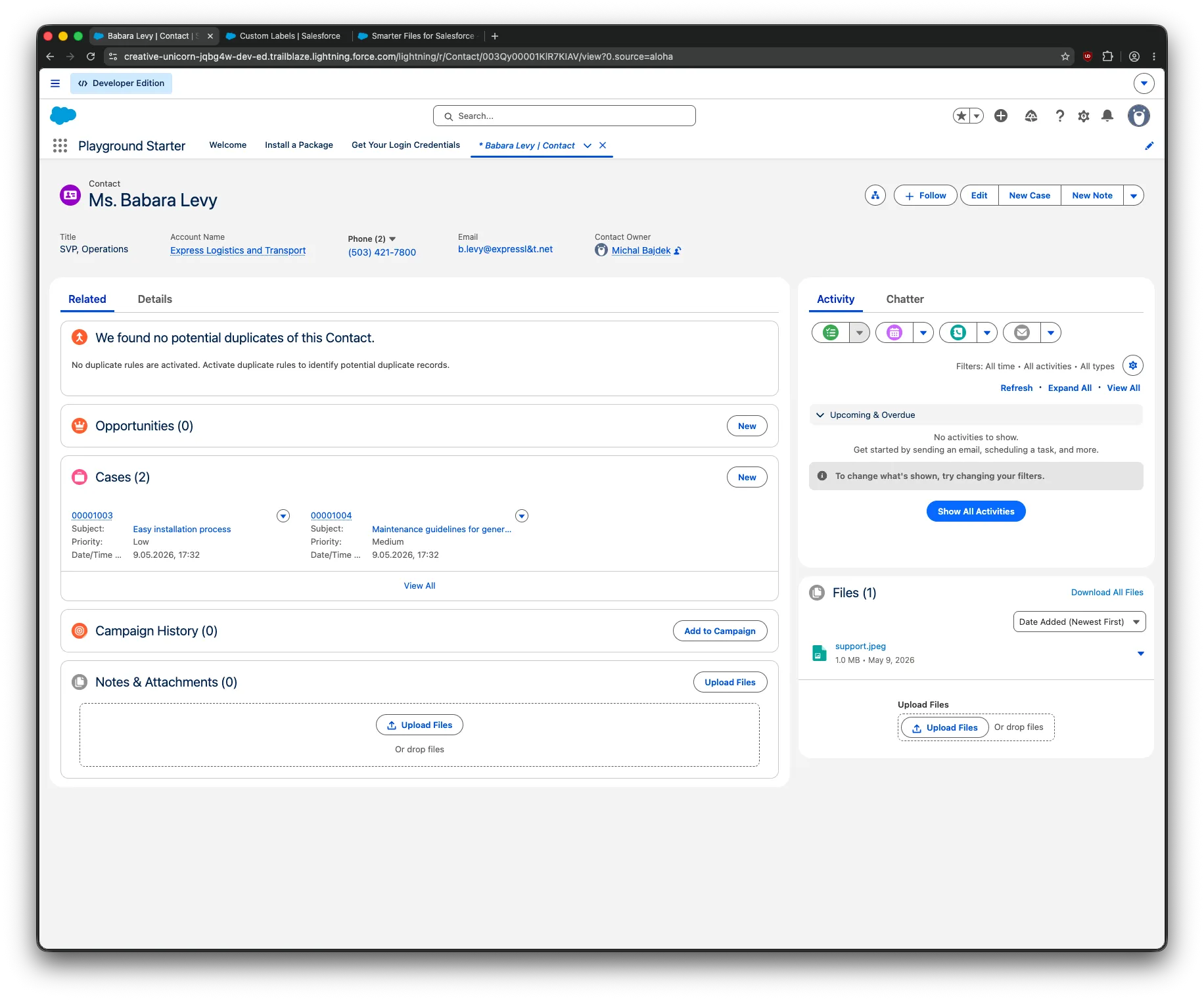Viewport: 1204px width, 1000px height.
Task: Open the hamburger menu beside Developer Edition
Action: pyautogui.click(x=55, y=83)
